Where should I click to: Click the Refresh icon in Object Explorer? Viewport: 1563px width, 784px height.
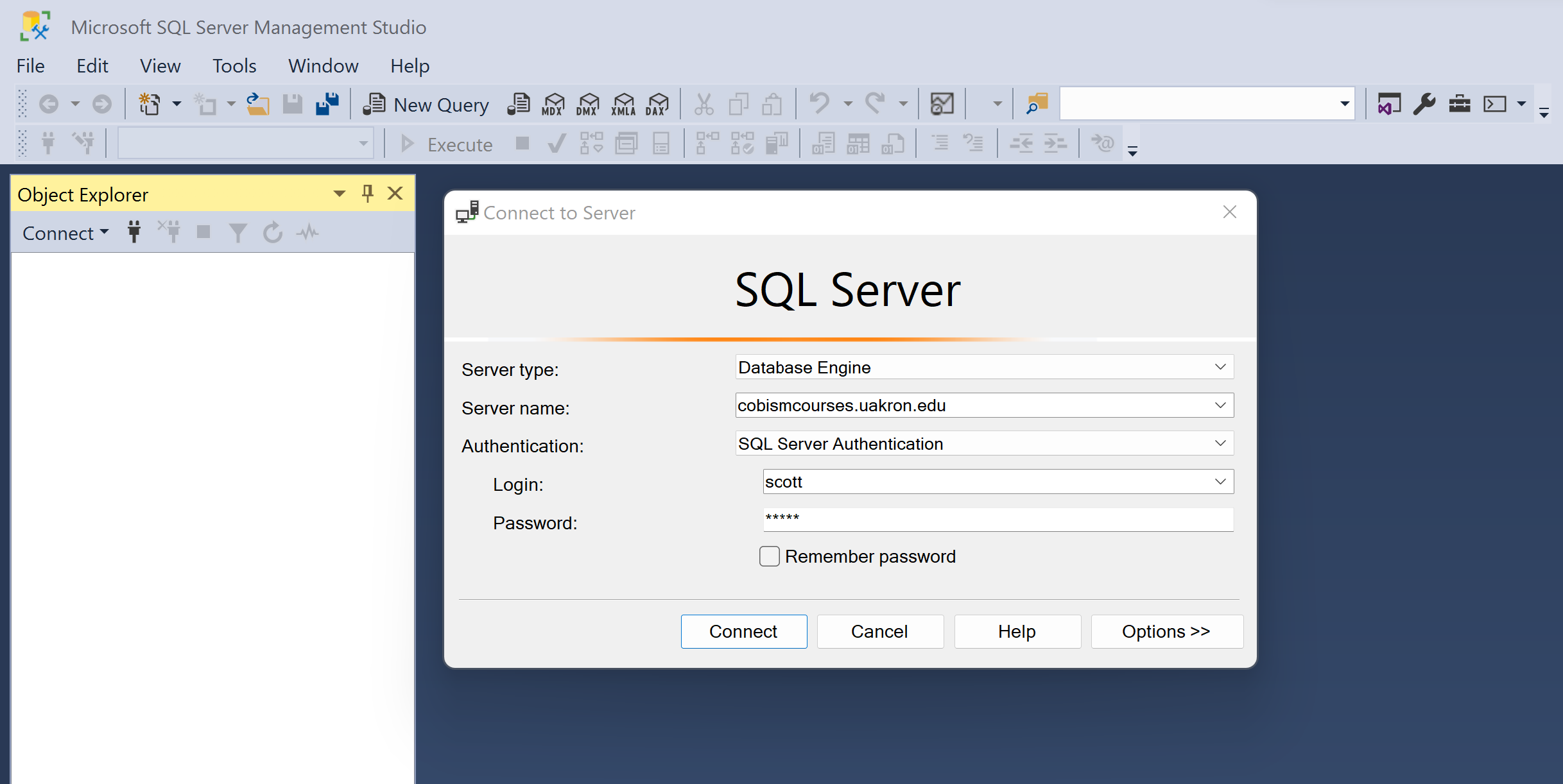[273, 232]
